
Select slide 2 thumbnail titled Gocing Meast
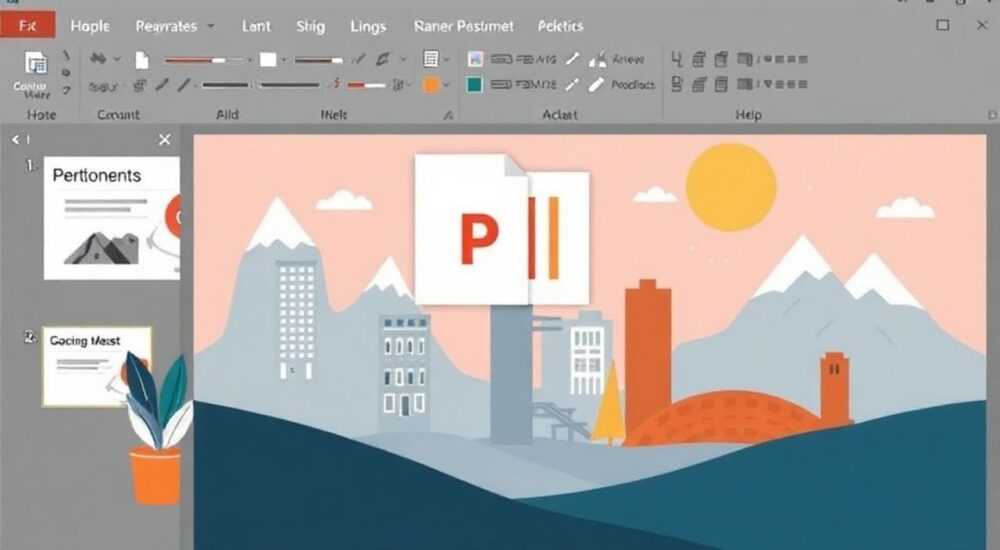[x=96, y=367]
